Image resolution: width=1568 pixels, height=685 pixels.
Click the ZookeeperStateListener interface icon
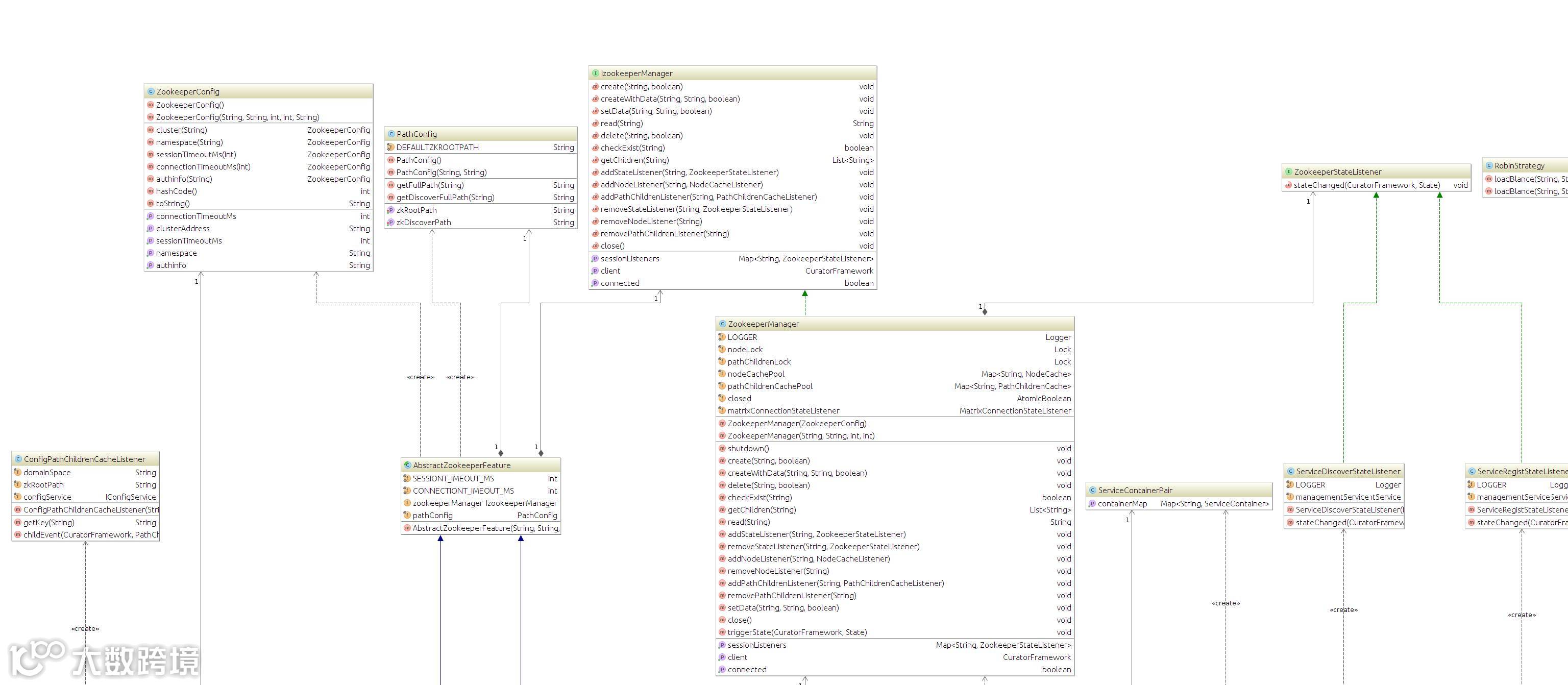(x=1288, y=173)
